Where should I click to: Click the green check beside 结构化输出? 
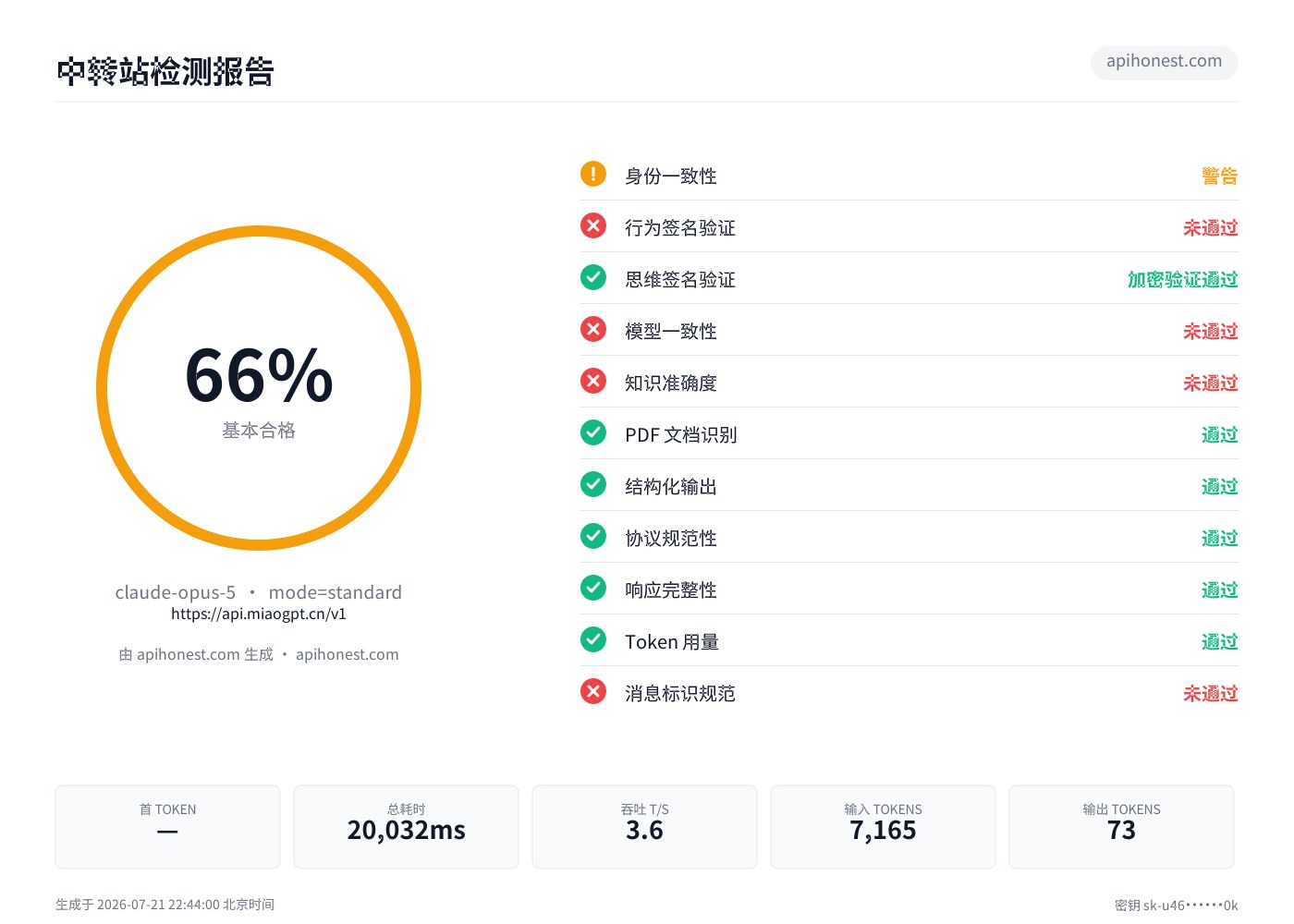[593, 484]
